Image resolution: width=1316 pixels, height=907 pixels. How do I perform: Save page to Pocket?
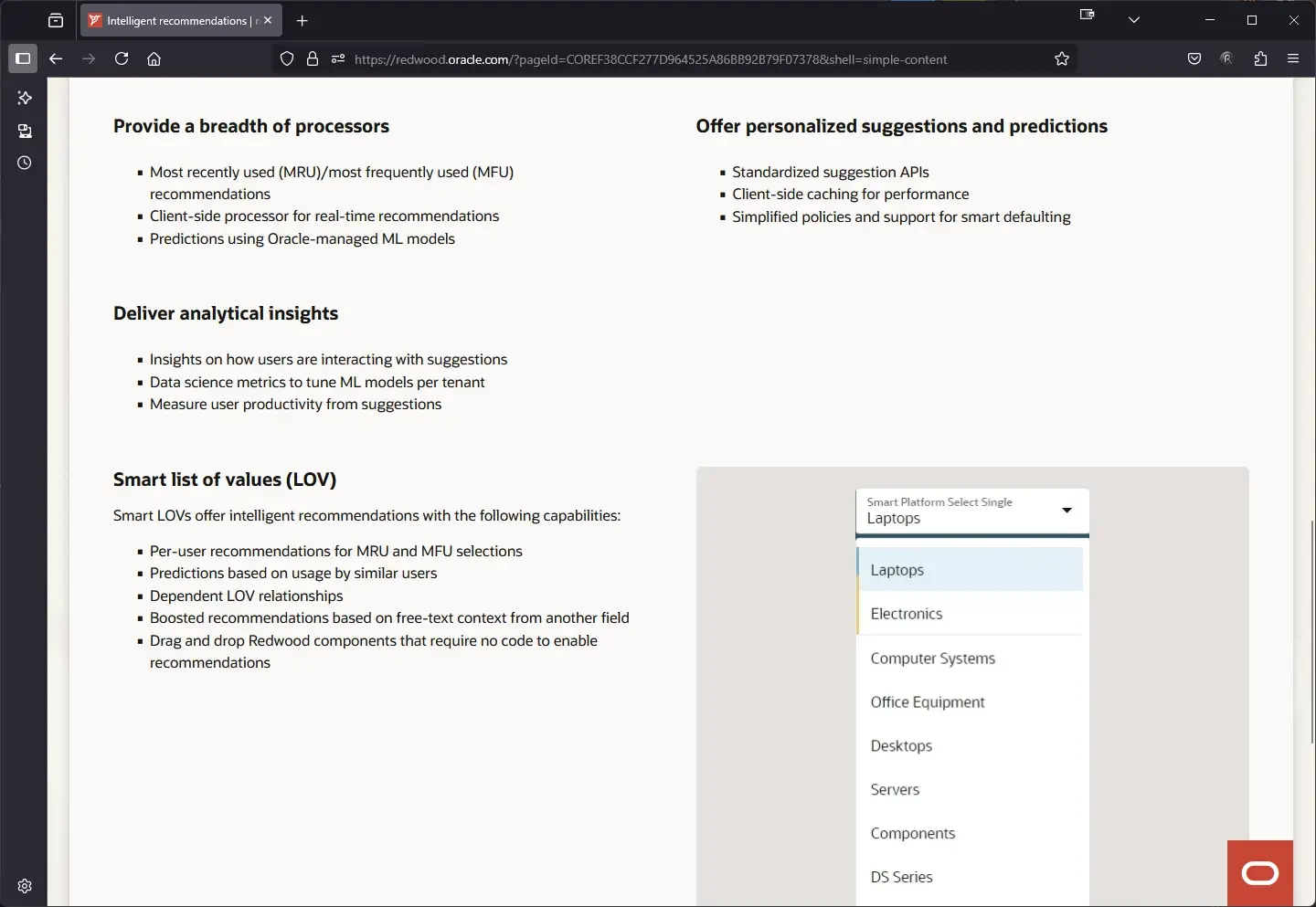click(1194, 58)
